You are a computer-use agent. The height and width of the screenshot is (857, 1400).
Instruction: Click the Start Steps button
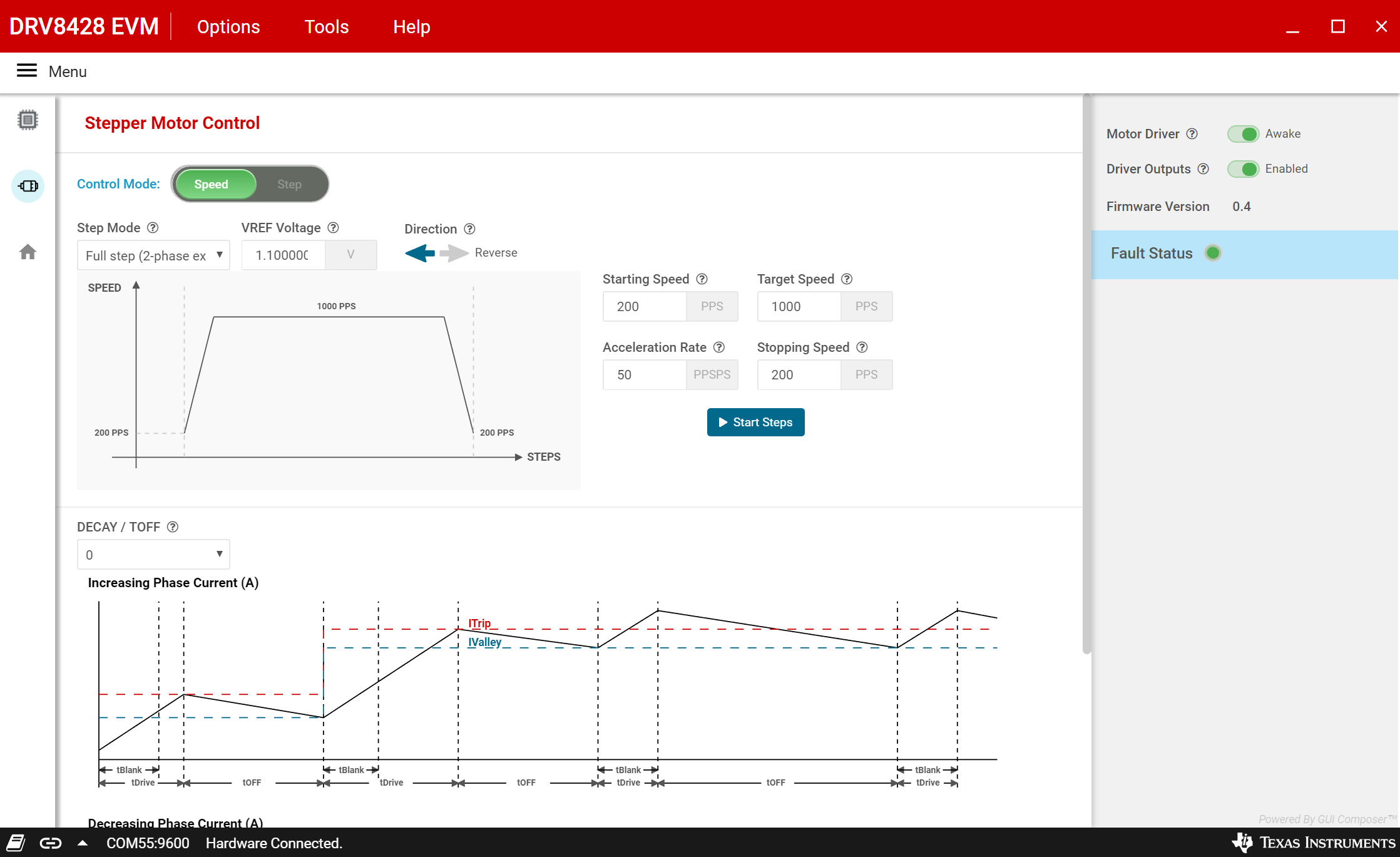pyautogui.click(x=755, y=423)
